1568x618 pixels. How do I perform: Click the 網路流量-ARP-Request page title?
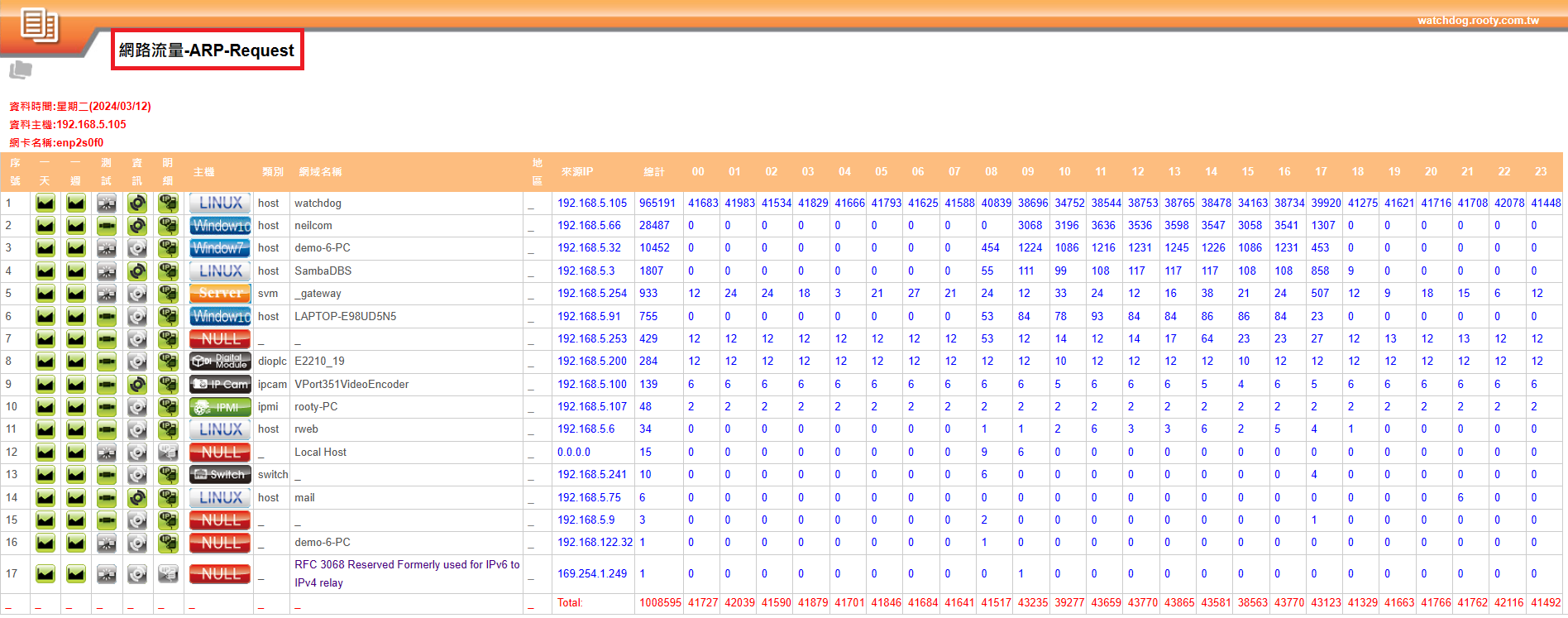coord(207,50)
